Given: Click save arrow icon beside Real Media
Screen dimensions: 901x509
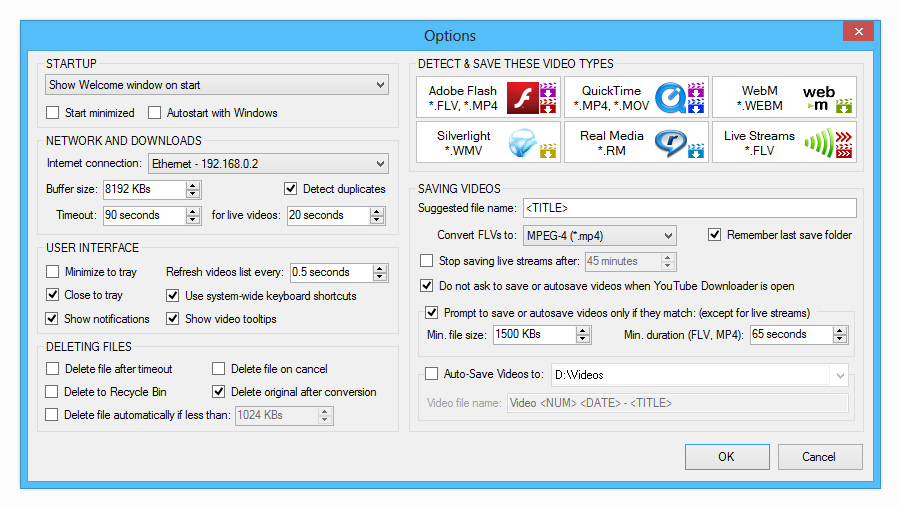Looking at the screenshot, I should (x=696, y=152).
